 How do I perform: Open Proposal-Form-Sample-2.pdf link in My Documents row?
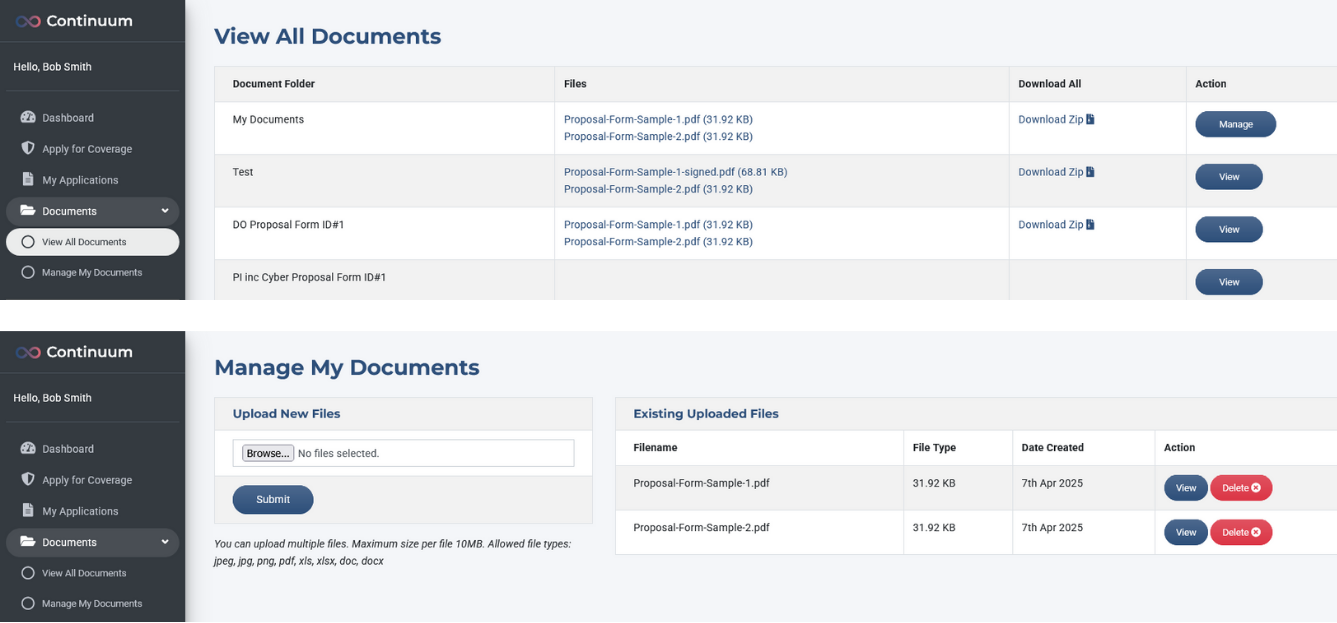658,137
